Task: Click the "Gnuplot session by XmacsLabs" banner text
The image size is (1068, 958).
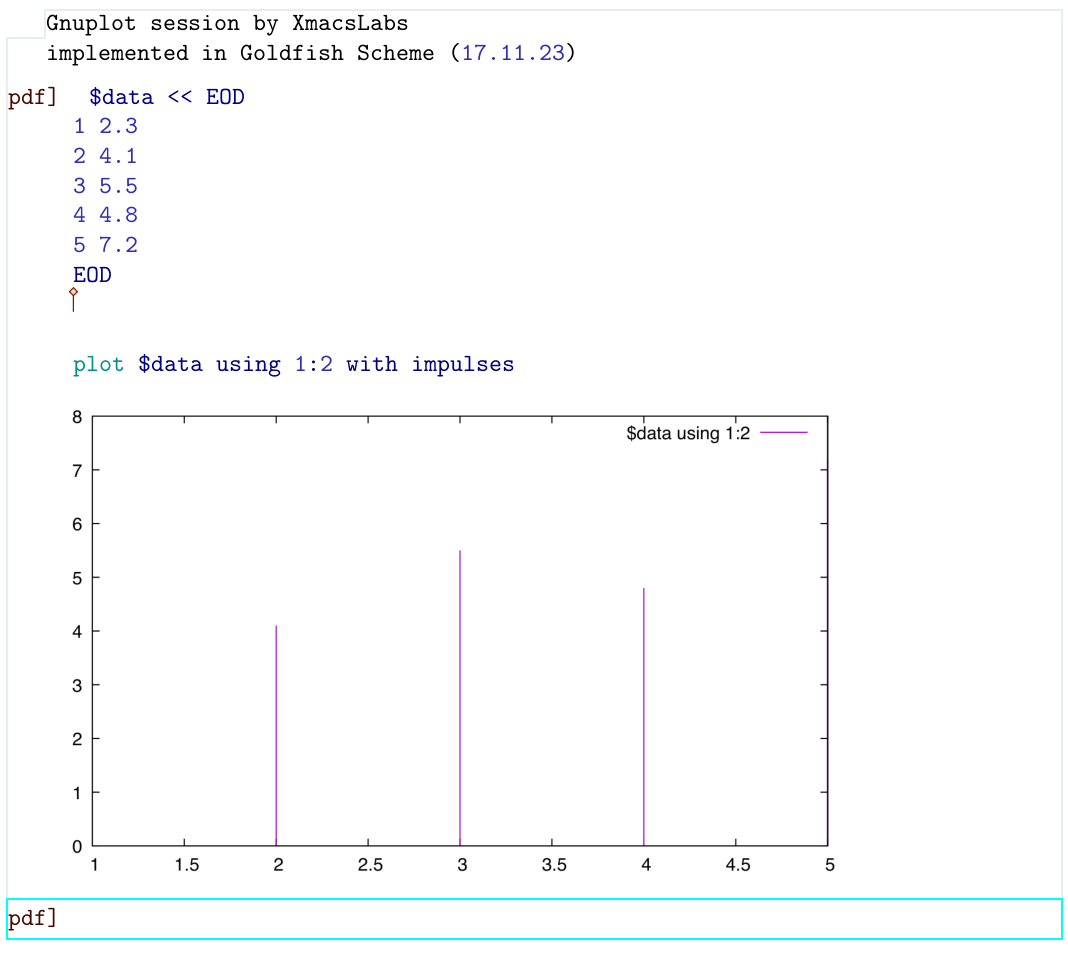Action: tap(227, 23)
